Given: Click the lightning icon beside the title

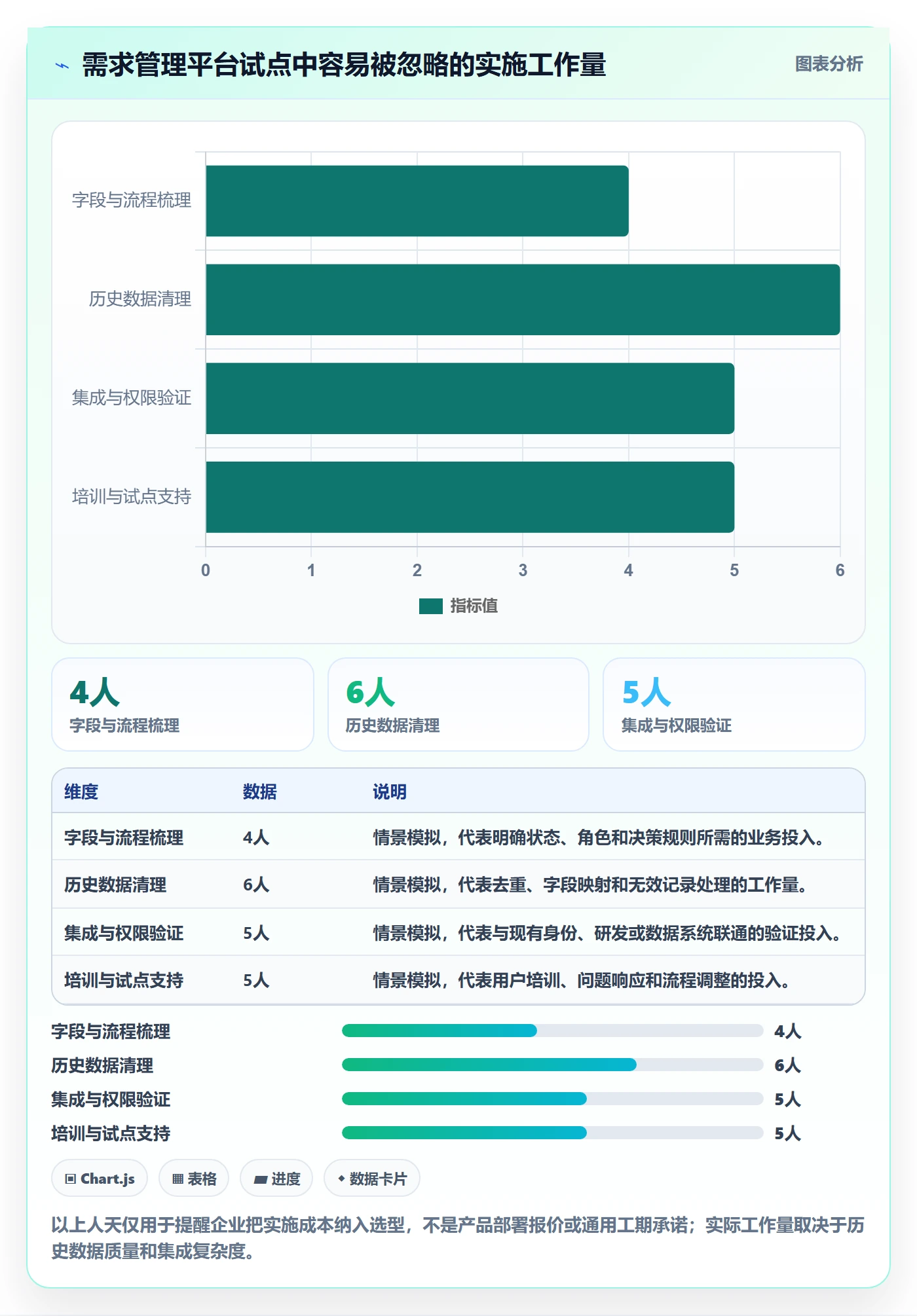Looking at the screenshot, I should tap(62, 65).
